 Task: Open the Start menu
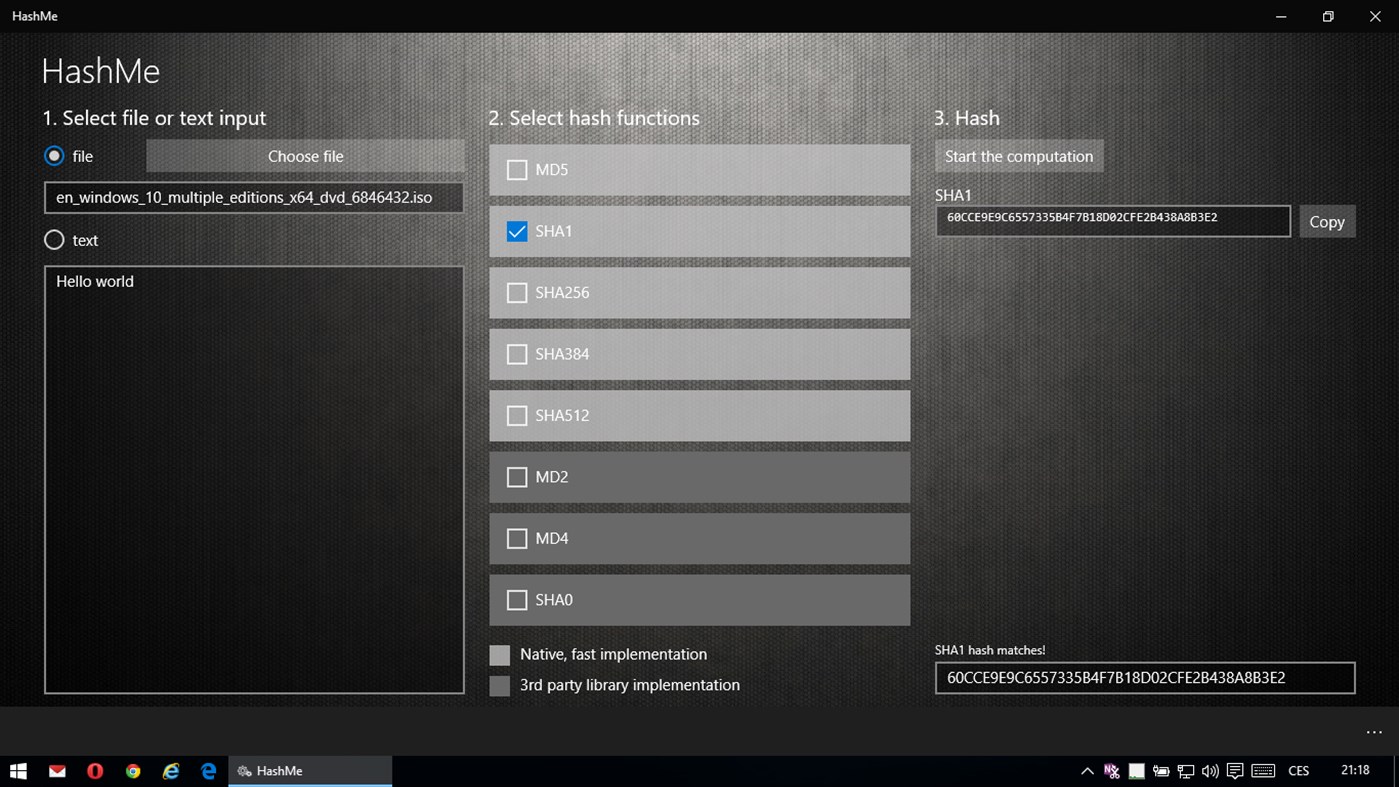pyautogui.click(x=18, y=771)
